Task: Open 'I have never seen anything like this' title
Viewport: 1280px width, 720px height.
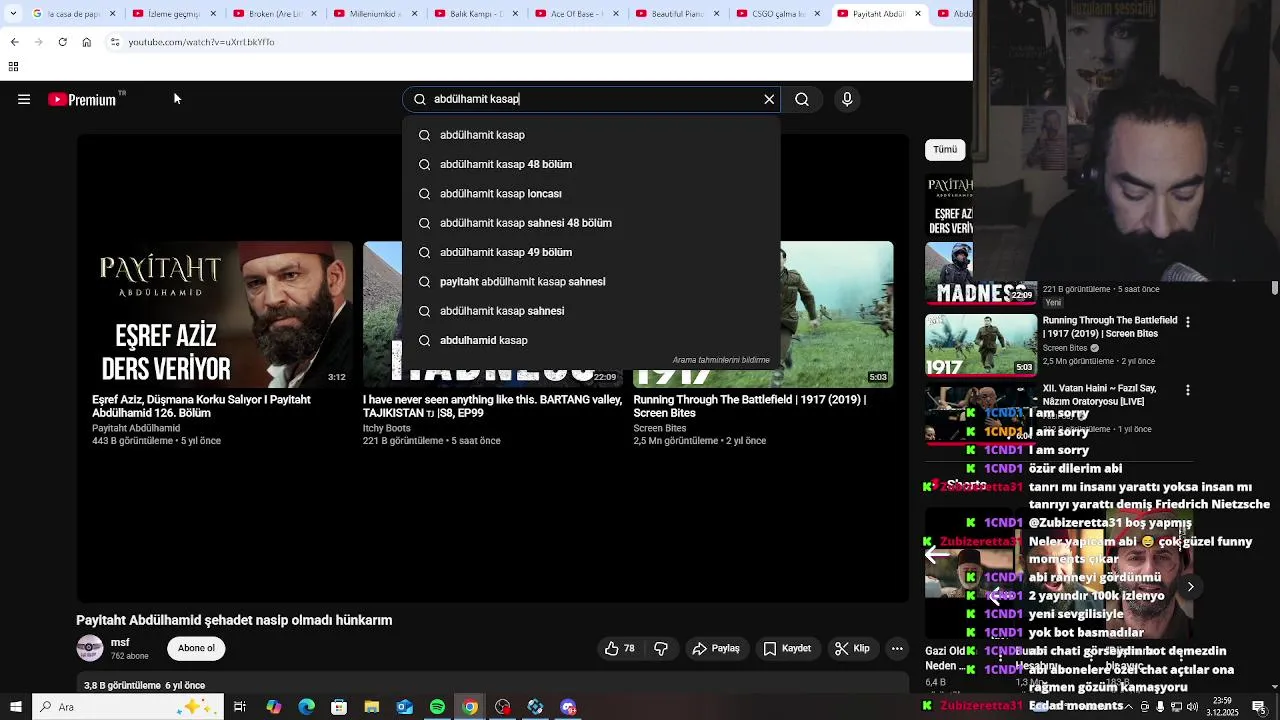Action: coord(492,406)
